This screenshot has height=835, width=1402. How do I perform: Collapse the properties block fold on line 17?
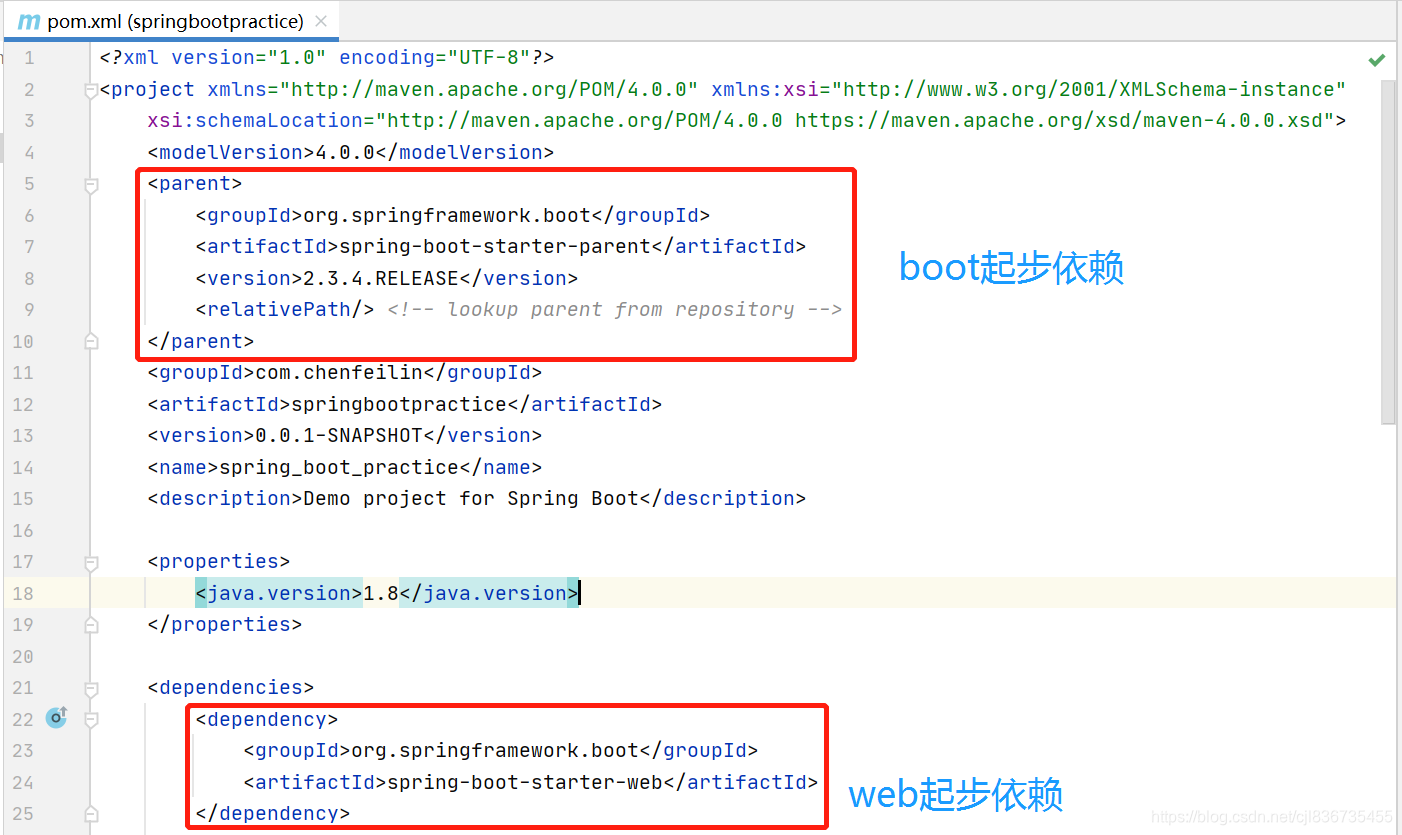91,563
